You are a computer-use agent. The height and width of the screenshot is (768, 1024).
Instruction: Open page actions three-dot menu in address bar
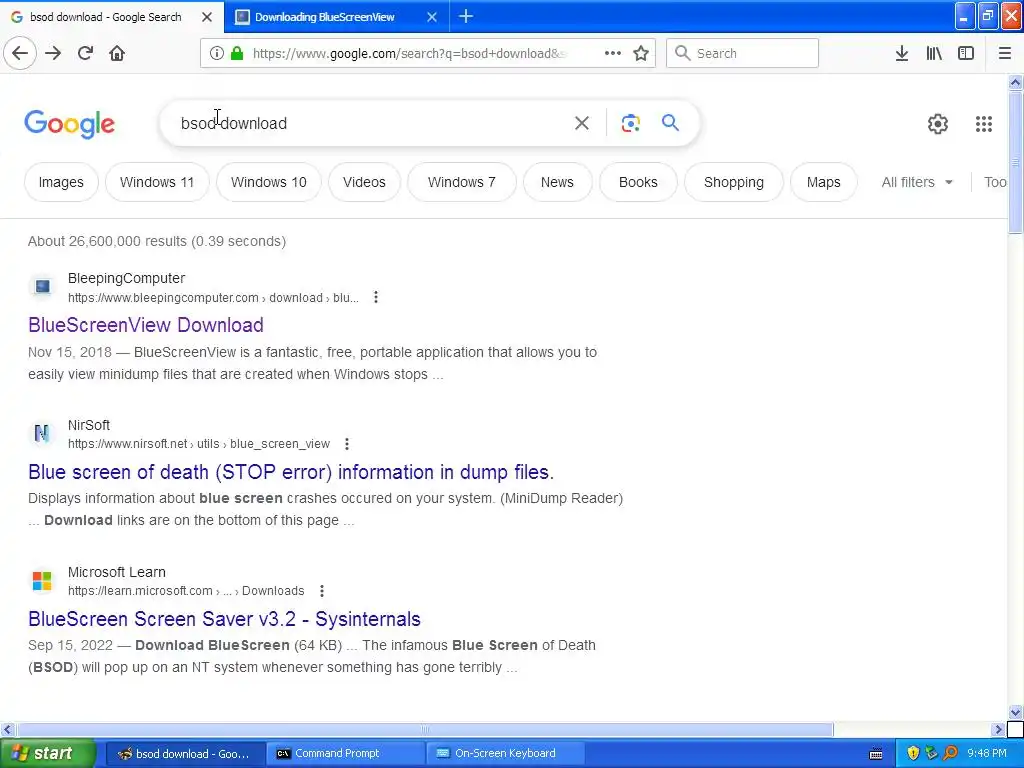click(613, 54)
